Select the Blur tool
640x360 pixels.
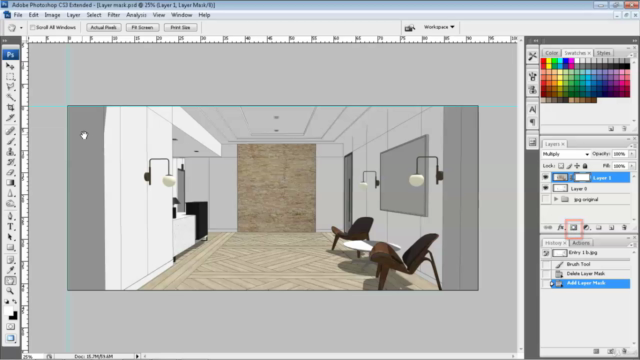pyautogui.click(x=10, y=193)
